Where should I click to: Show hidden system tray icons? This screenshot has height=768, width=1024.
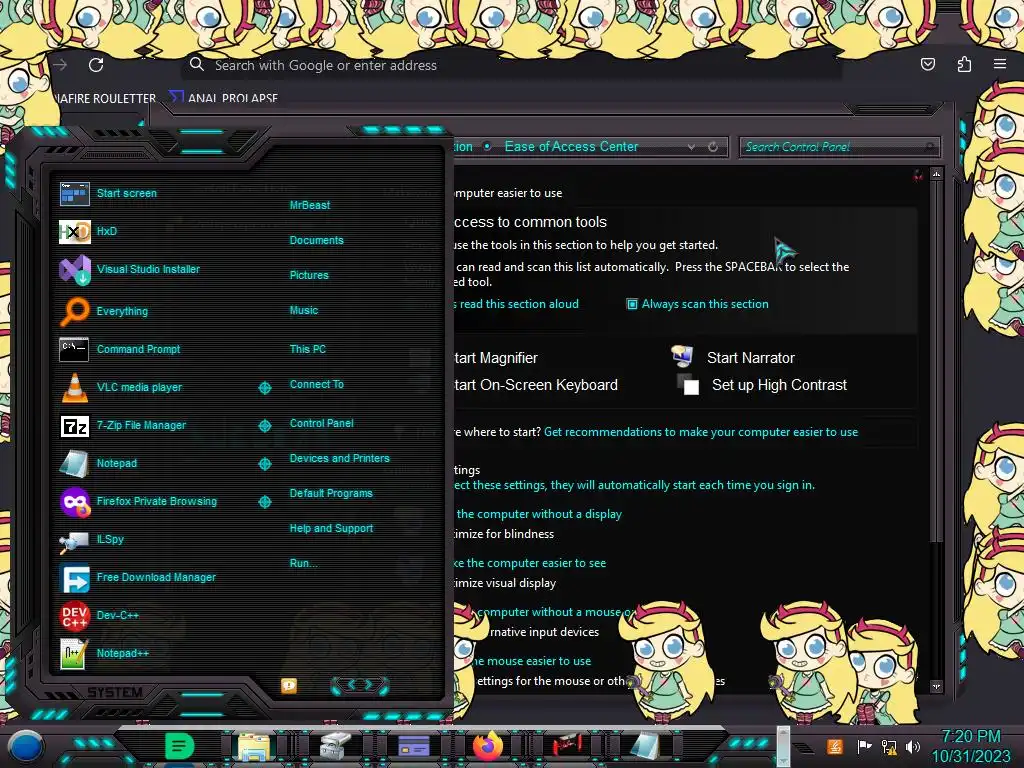coord(803,747)
